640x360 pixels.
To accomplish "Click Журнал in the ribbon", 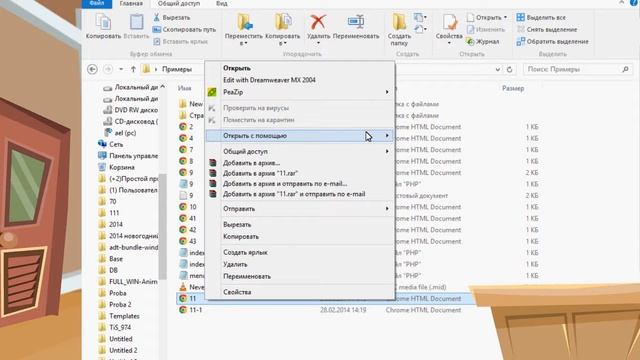I will [x=483, y=41].
